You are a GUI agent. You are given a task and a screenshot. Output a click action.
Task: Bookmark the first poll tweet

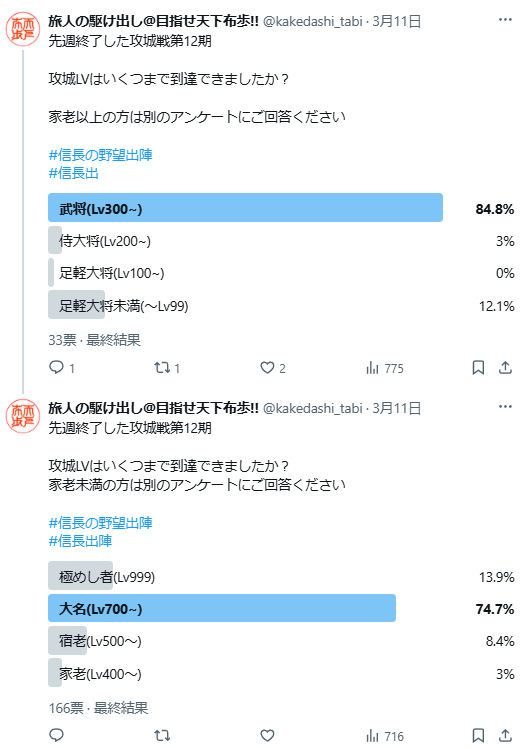tap(478, 367)
